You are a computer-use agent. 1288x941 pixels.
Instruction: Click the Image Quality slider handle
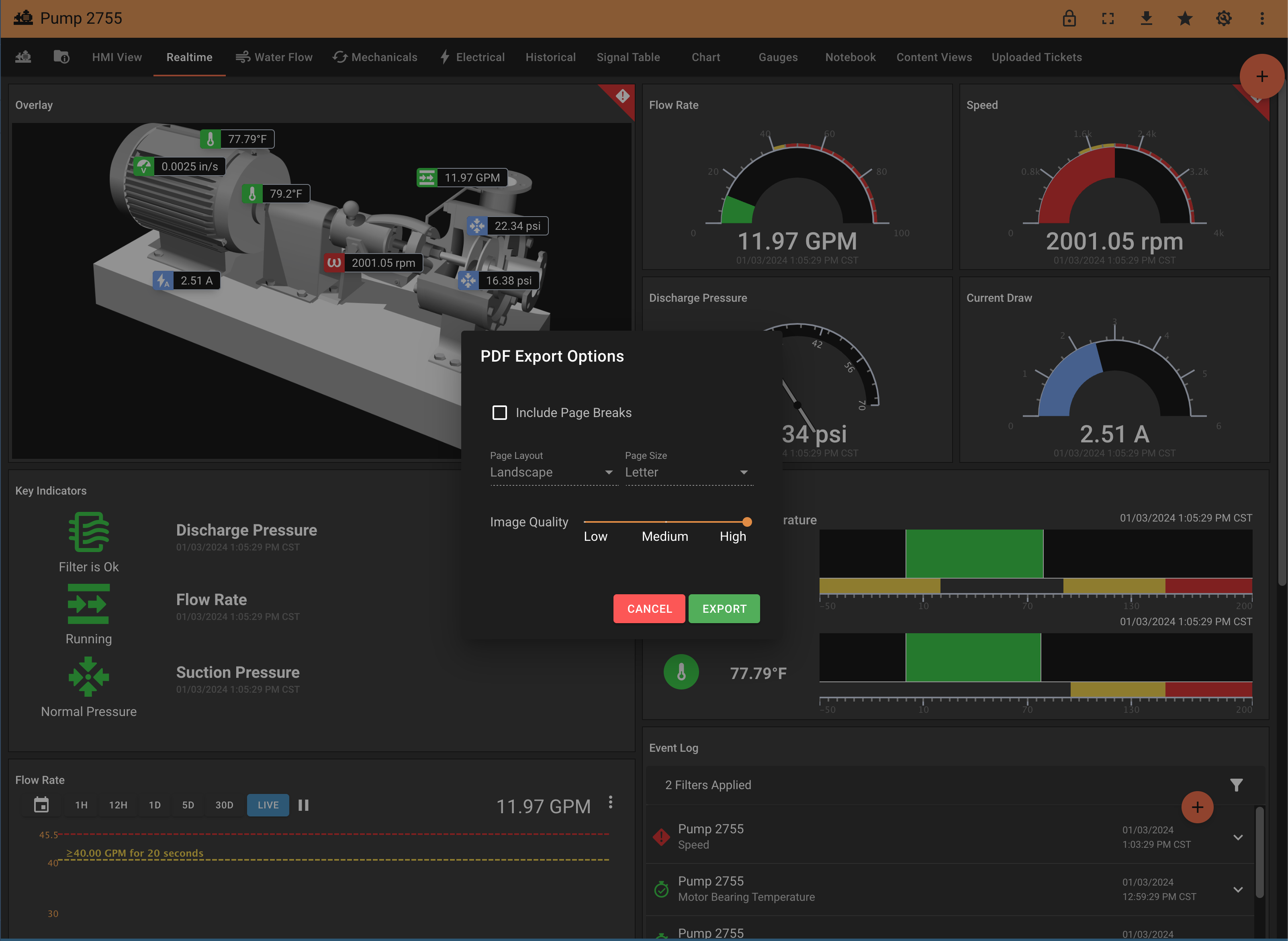coord(747,522)
